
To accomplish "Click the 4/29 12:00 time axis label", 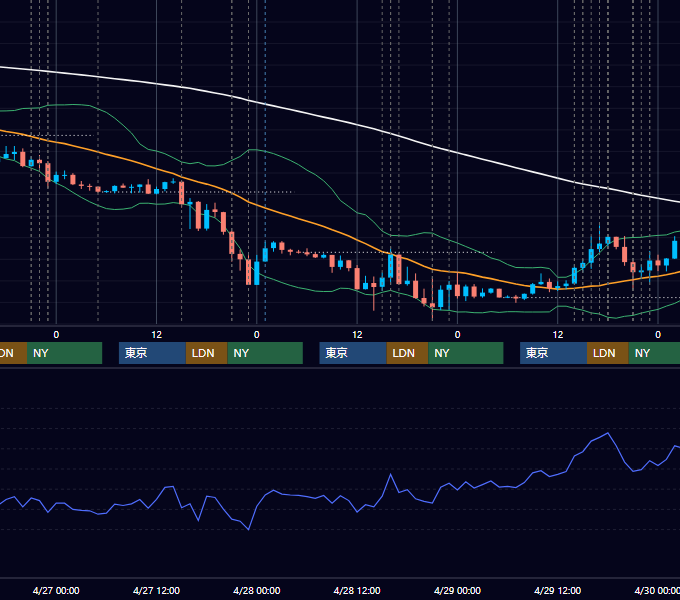I will (558, 590).
